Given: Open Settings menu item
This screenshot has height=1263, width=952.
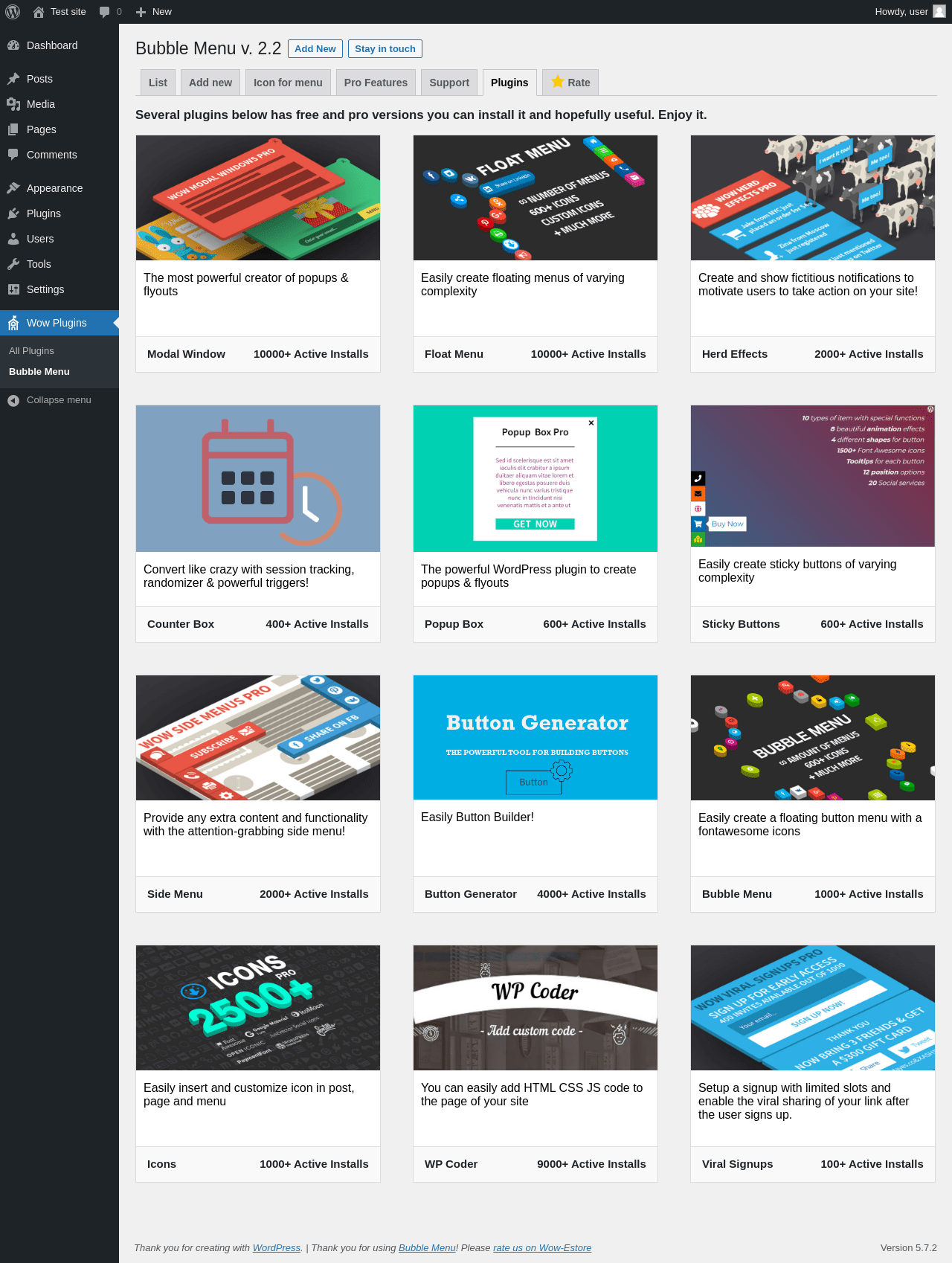Looking at the screenshot, I should tap(59, 289).
